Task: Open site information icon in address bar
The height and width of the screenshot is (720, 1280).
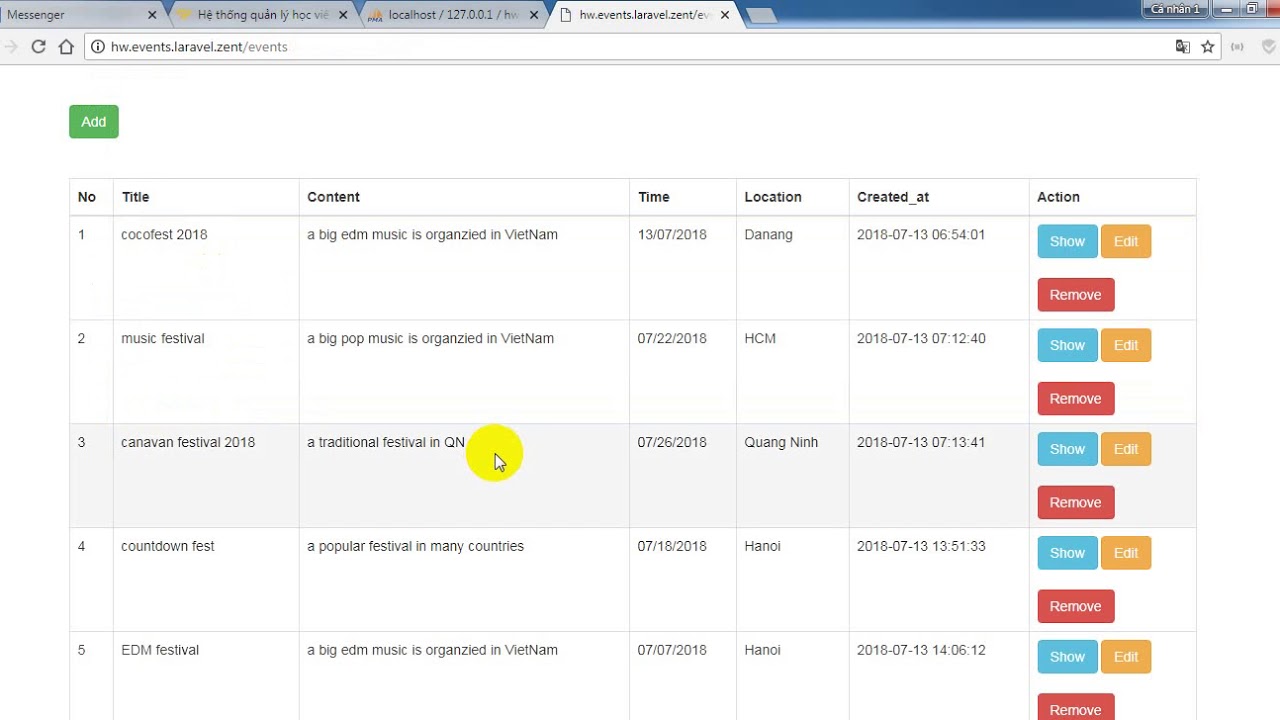Action: [x=98, y=46]
